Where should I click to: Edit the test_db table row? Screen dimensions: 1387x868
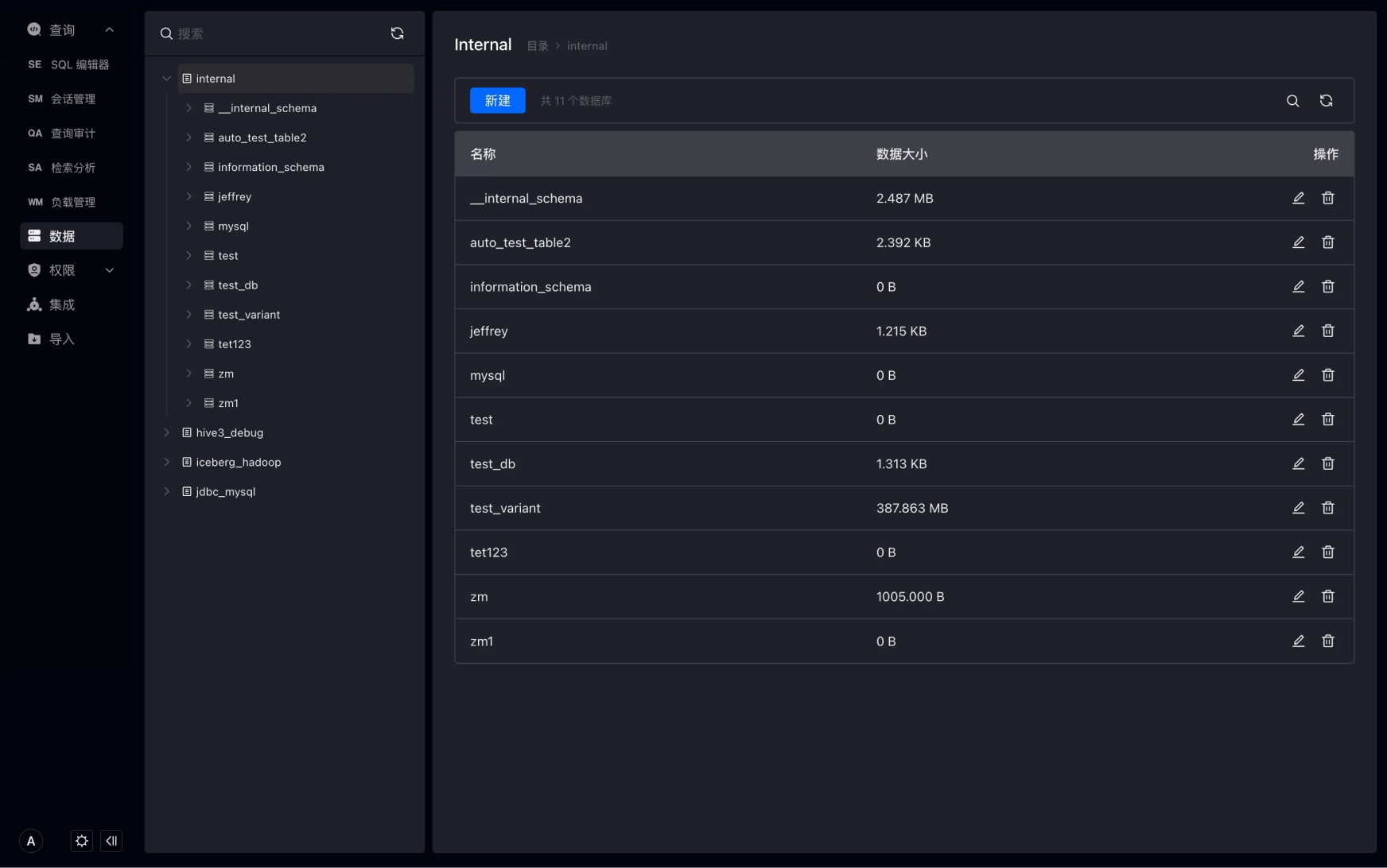click(x=1299, y=463)
